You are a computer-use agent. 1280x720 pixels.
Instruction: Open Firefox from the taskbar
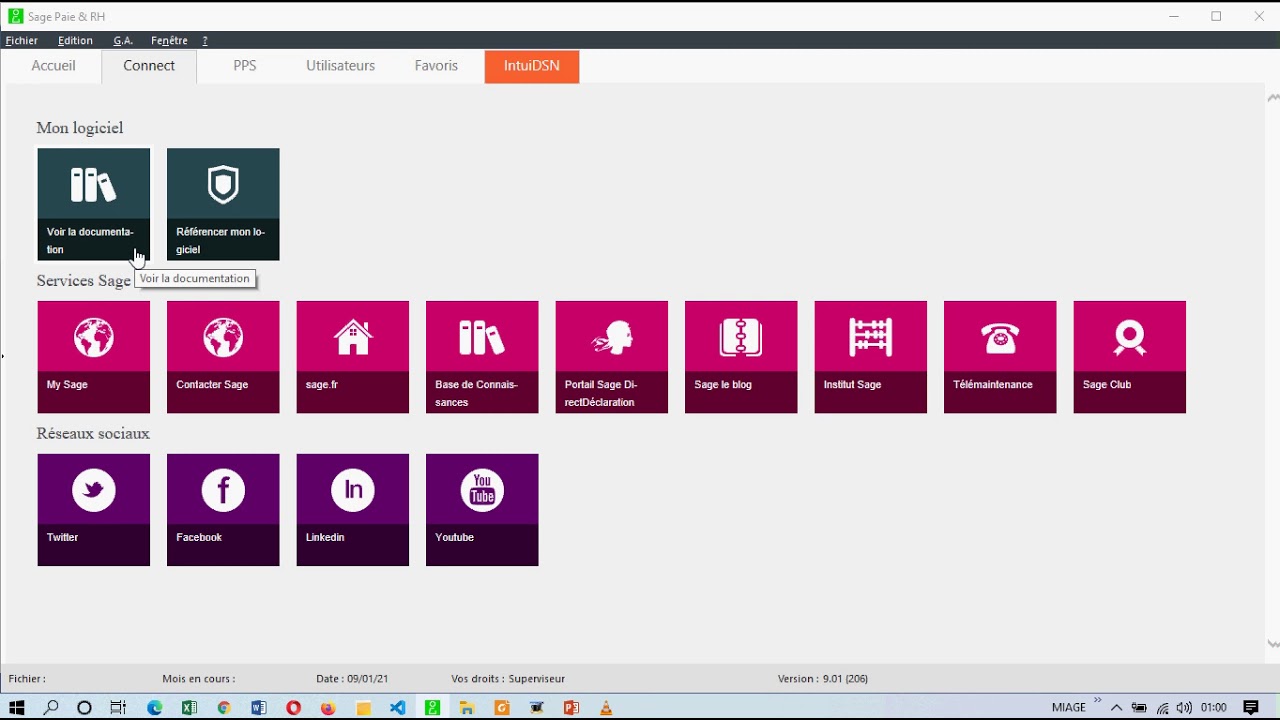pyautogui.click(x=328, y=708)
